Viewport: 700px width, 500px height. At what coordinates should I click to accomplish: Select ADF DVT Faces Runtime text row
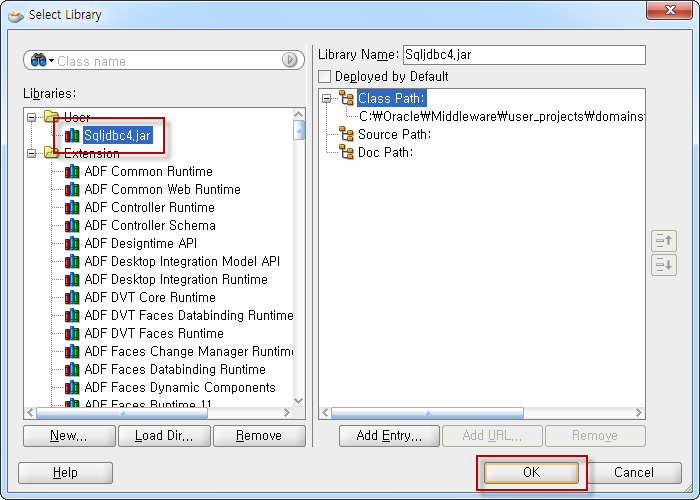coord(154,333)
